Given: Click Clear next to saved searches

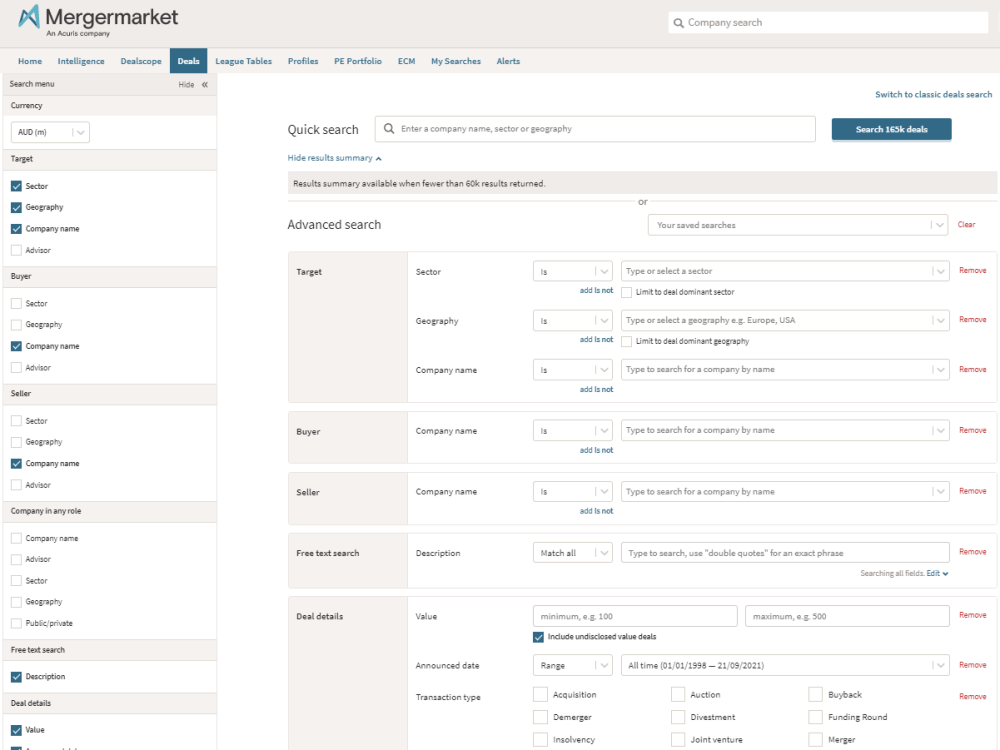Looking at the screenshot, I should (966, 224).
